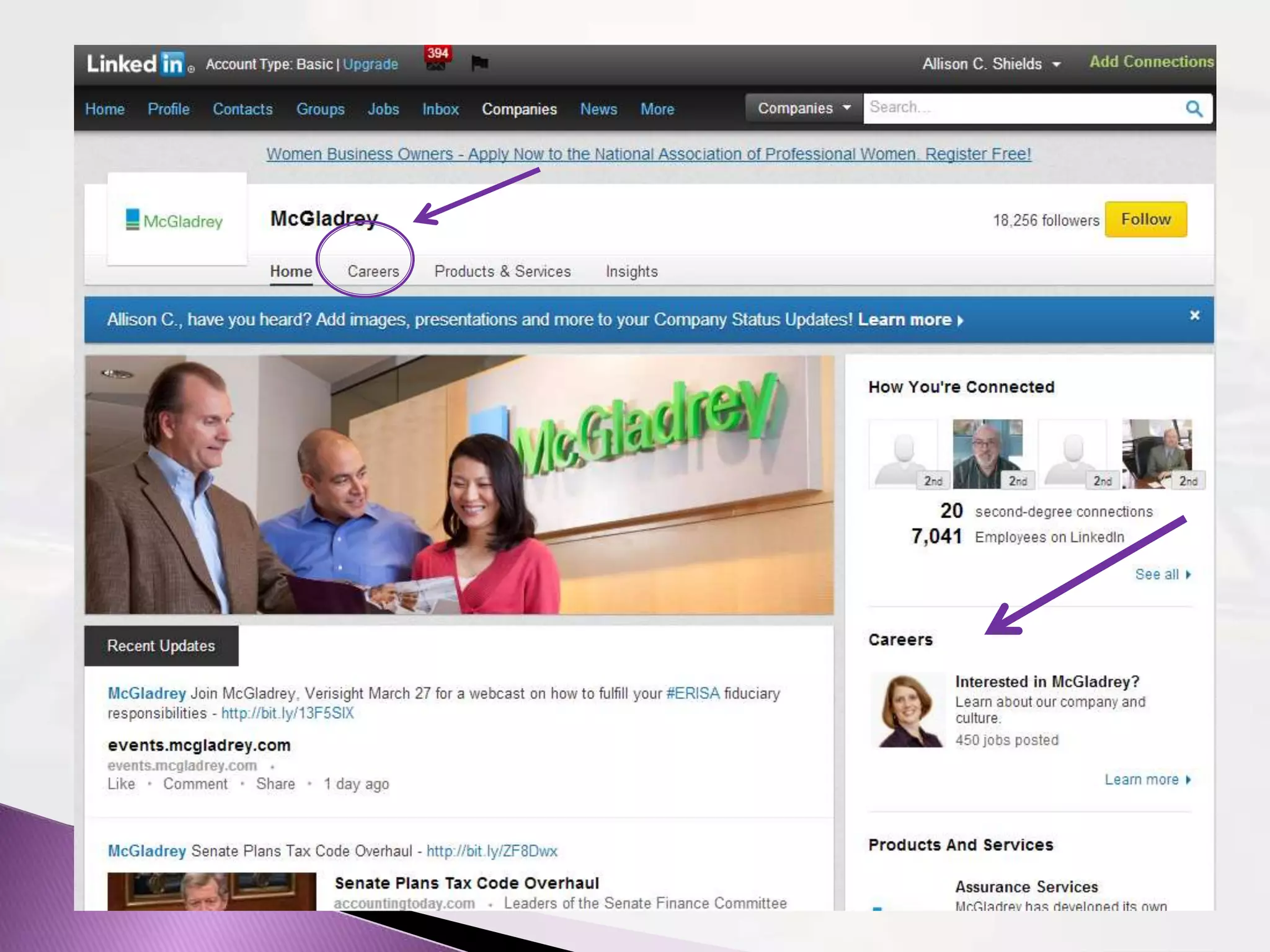Click into the Search text field
Screen dimensions: 1270x952
[x=1017, y=108]
